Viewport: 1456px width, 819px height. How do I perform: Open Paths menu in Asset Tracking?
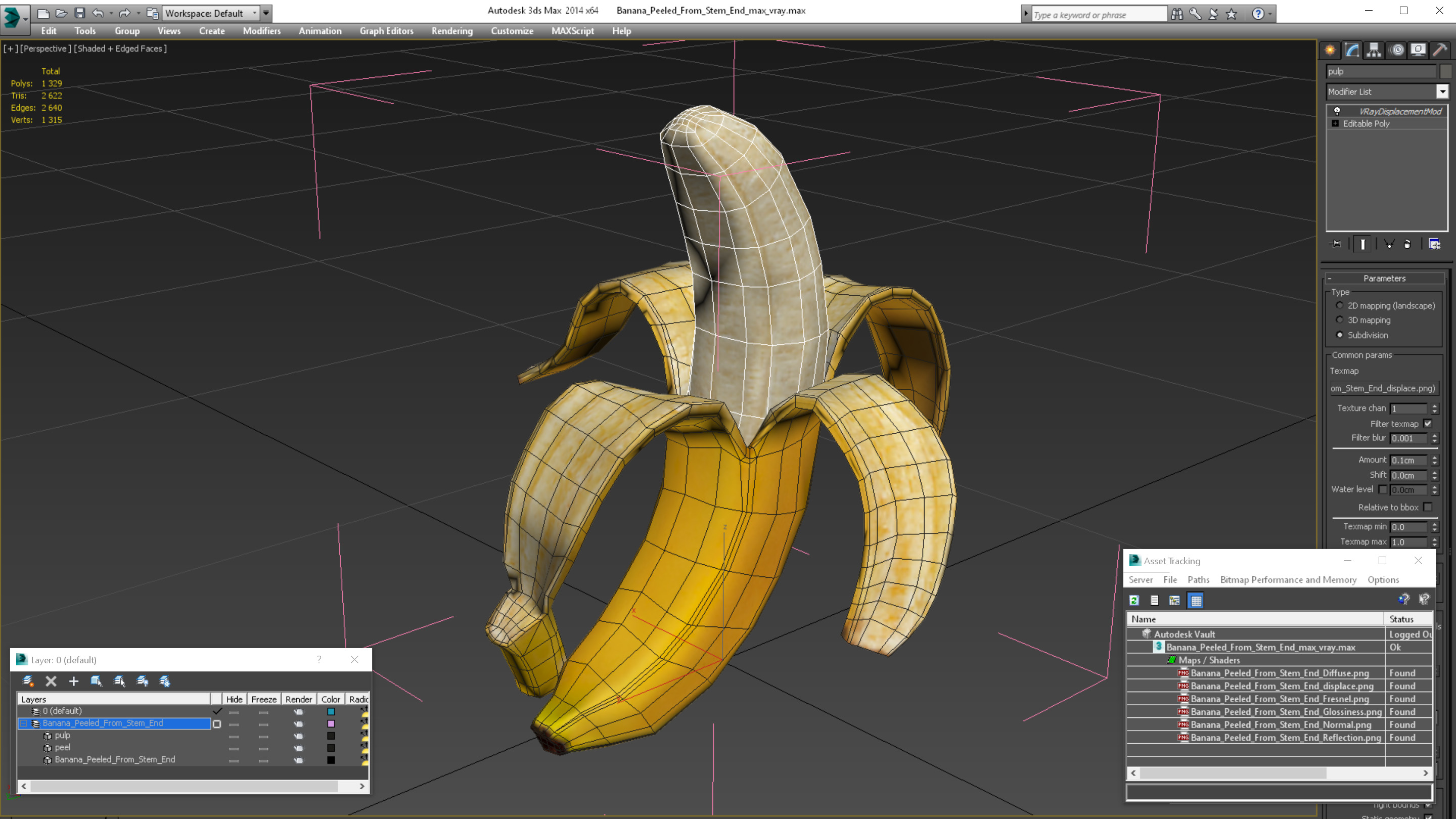tap(1198, 580)
